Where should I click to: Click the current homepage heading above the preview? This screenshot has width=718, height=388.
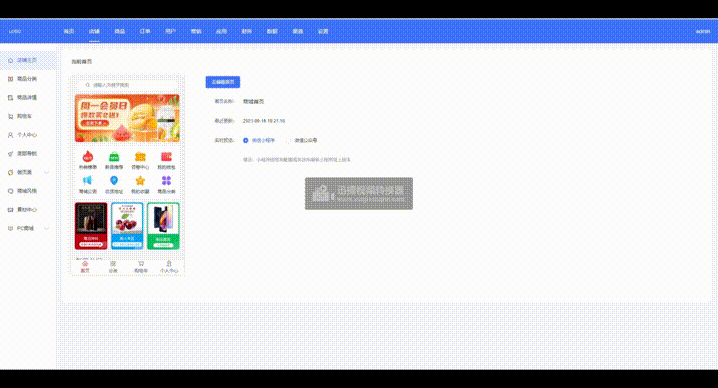point(82,61)
